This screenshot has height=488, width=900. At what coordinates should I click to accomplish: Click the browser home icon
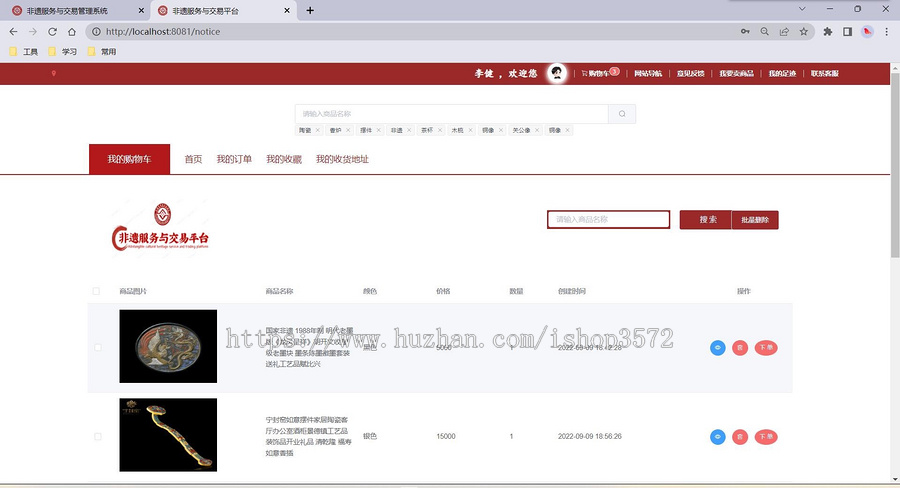(72, 32)
